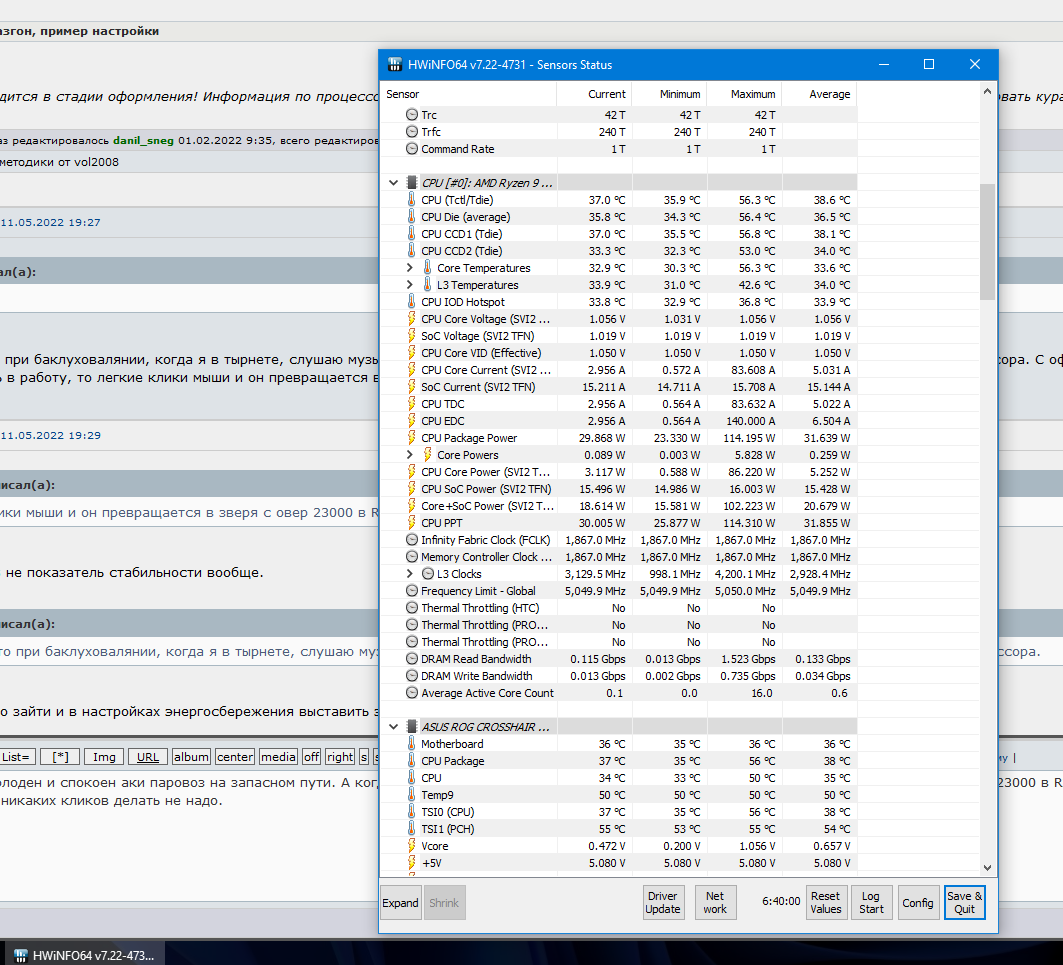Click the Current column header
This screenshot has height=965, width=1063.
pyautogui.click(x=595, y=94)
